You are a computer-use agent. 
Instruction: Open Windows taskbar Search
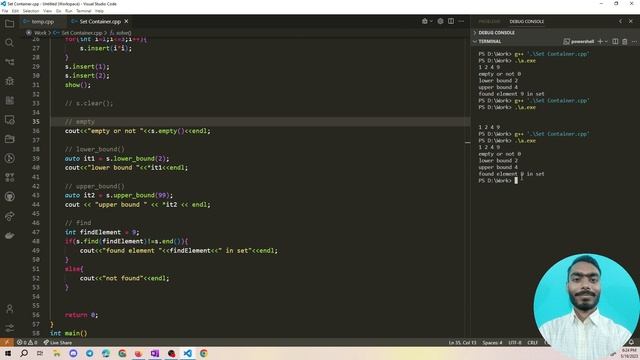click(x=24, y=353)
